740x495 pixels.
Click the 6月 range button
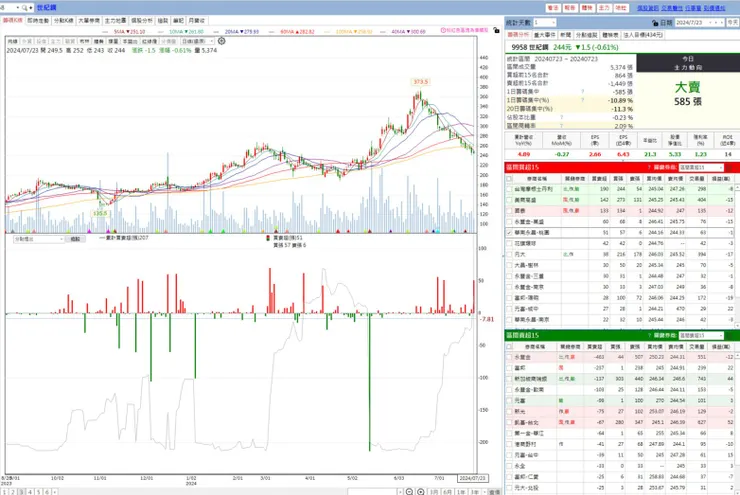[x=447, y=492]
